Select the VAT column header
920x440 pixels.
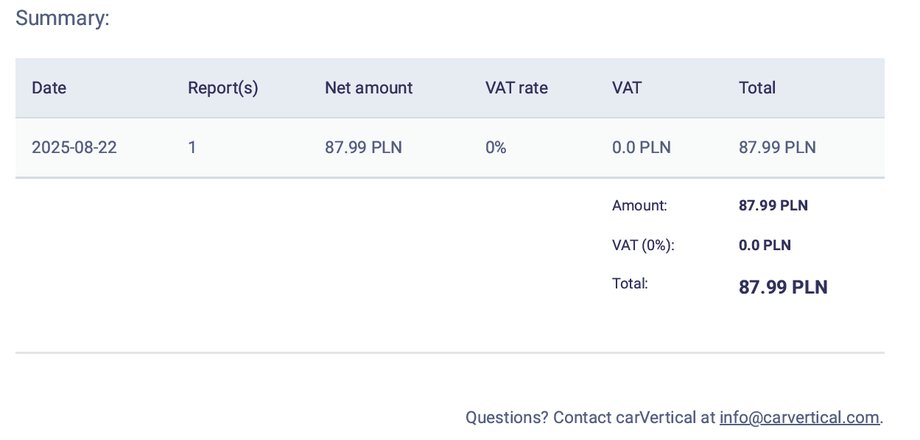(x=627, y=88)
